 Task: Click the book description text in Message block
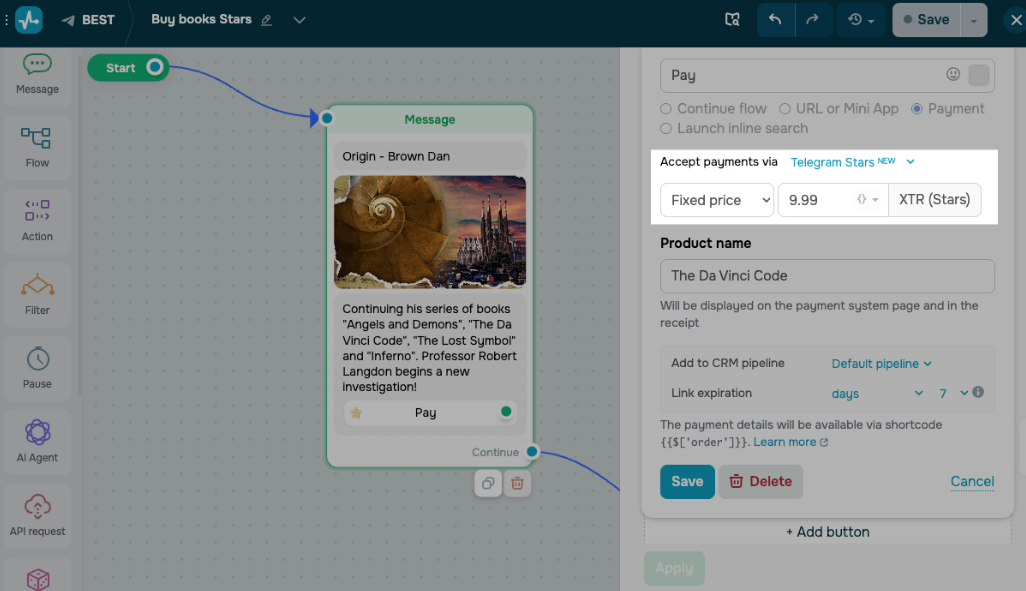(x=429, y=348)
